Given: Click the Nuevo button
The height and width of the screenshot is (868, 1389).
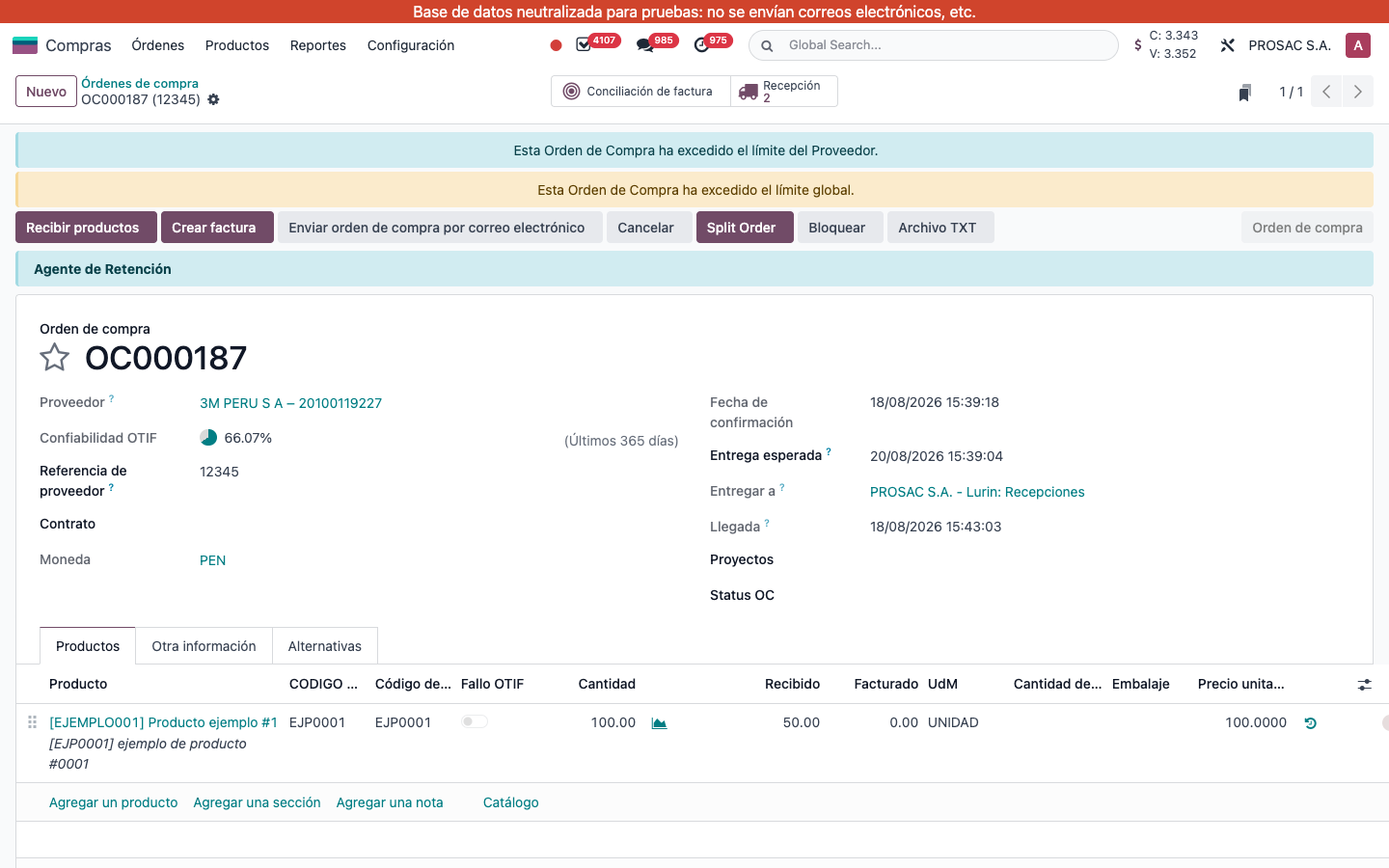Looking at the screenshot, I should click(x=46, y=92).
